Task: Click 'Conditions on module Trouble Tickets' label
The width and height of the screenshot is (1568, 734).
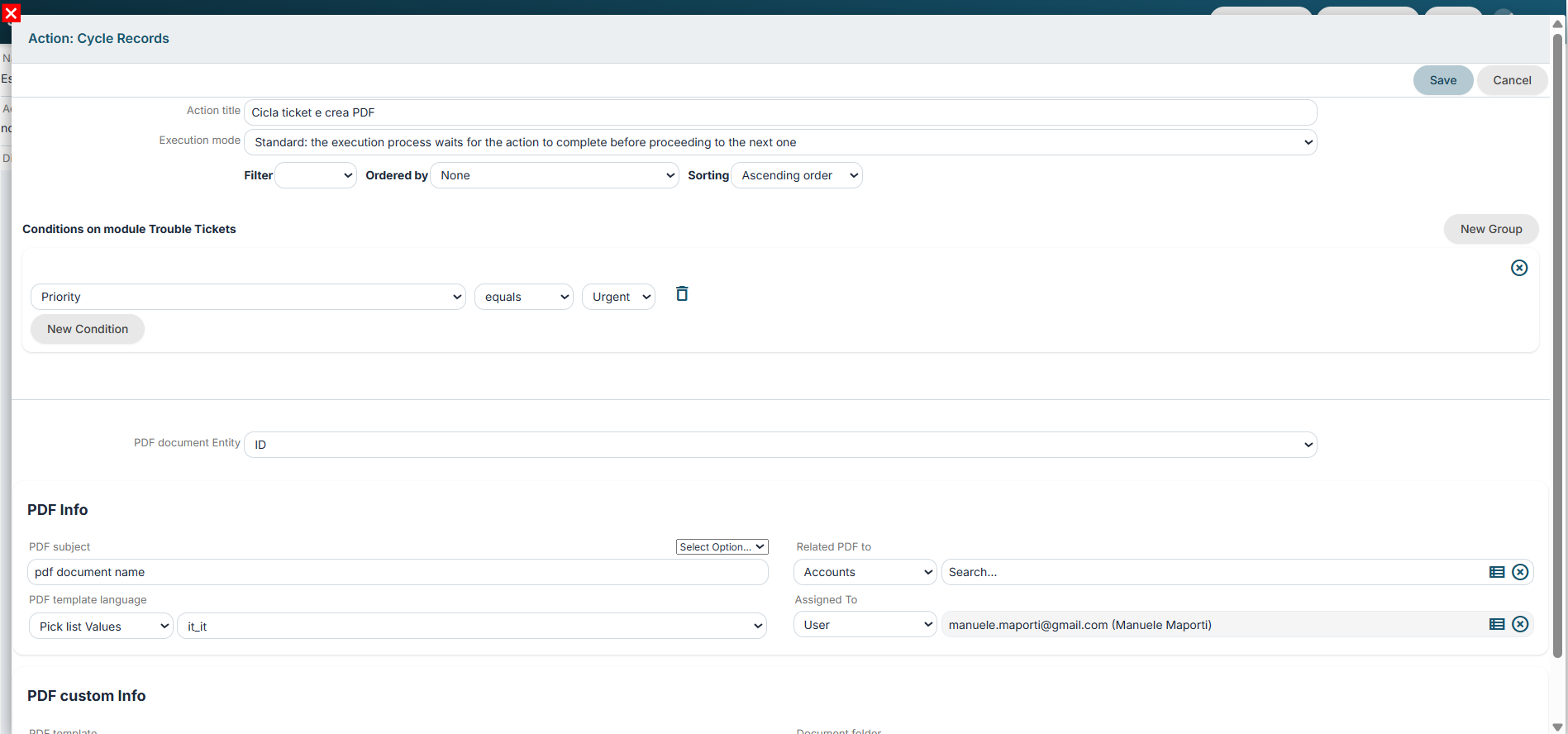Action: pyautogui.click(x=129, y=229)
